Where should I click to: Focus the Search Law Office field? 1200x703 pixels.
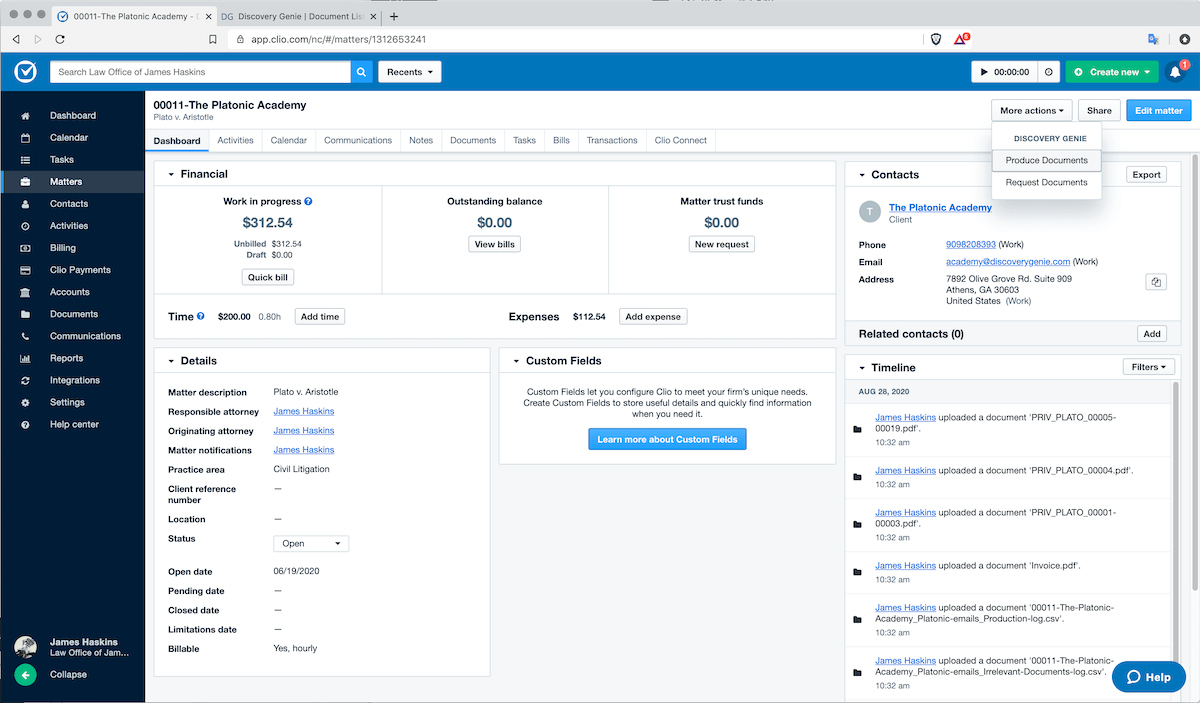click(x=200, y=72)
